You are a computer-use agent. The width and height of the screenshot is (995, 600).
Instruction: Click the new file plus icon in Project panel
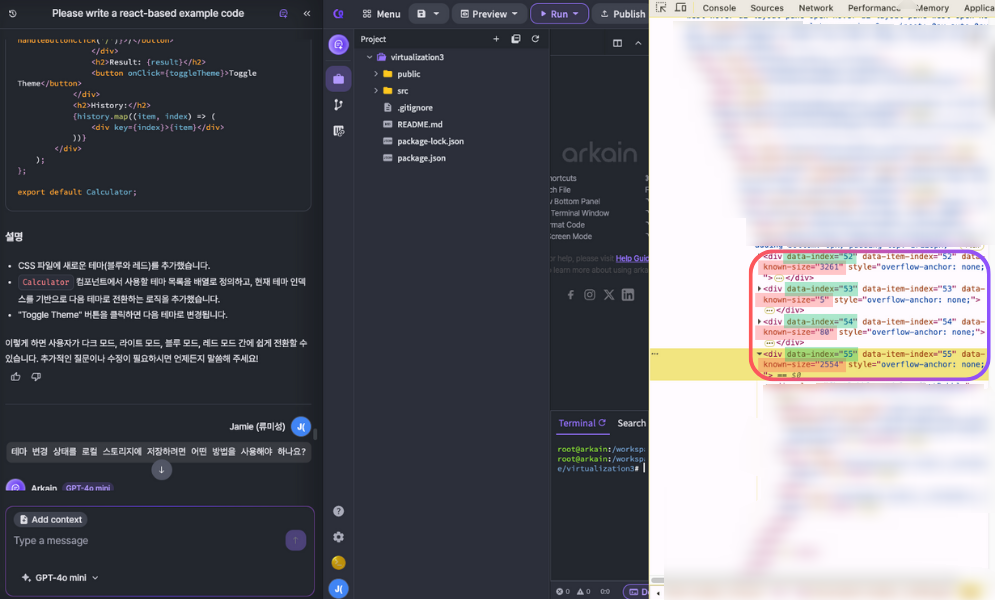(x=496, y=39)
